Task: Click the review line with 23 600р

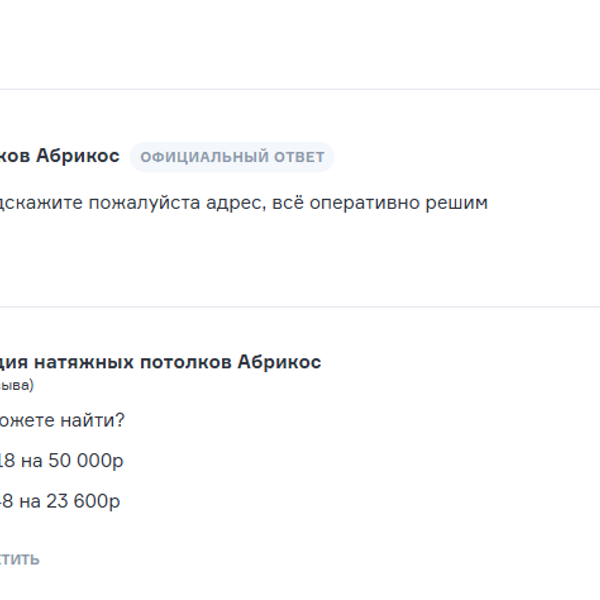Action: tap(60, 501)
